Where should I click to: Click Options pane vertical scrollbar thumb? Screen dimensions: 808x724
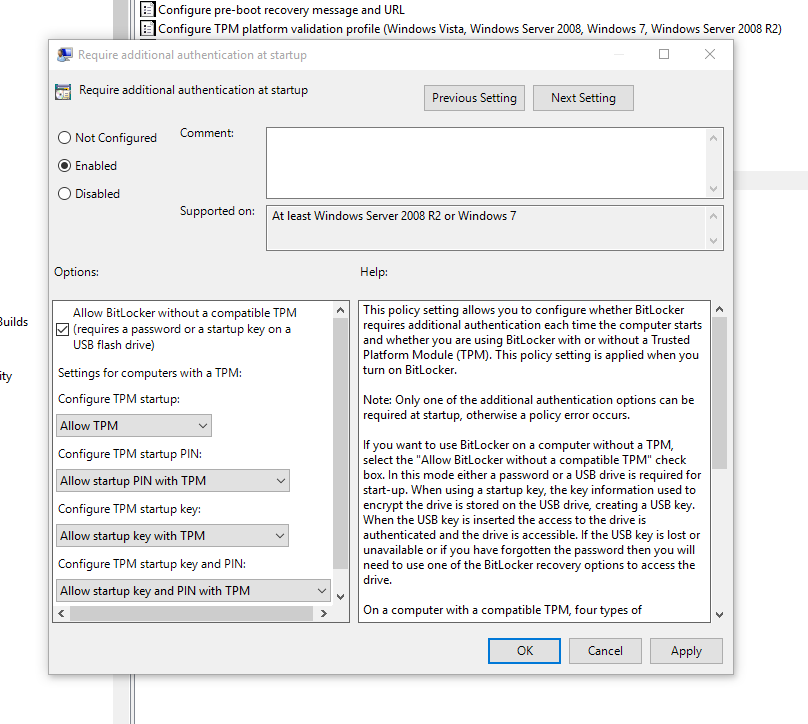tap(340, 444)
